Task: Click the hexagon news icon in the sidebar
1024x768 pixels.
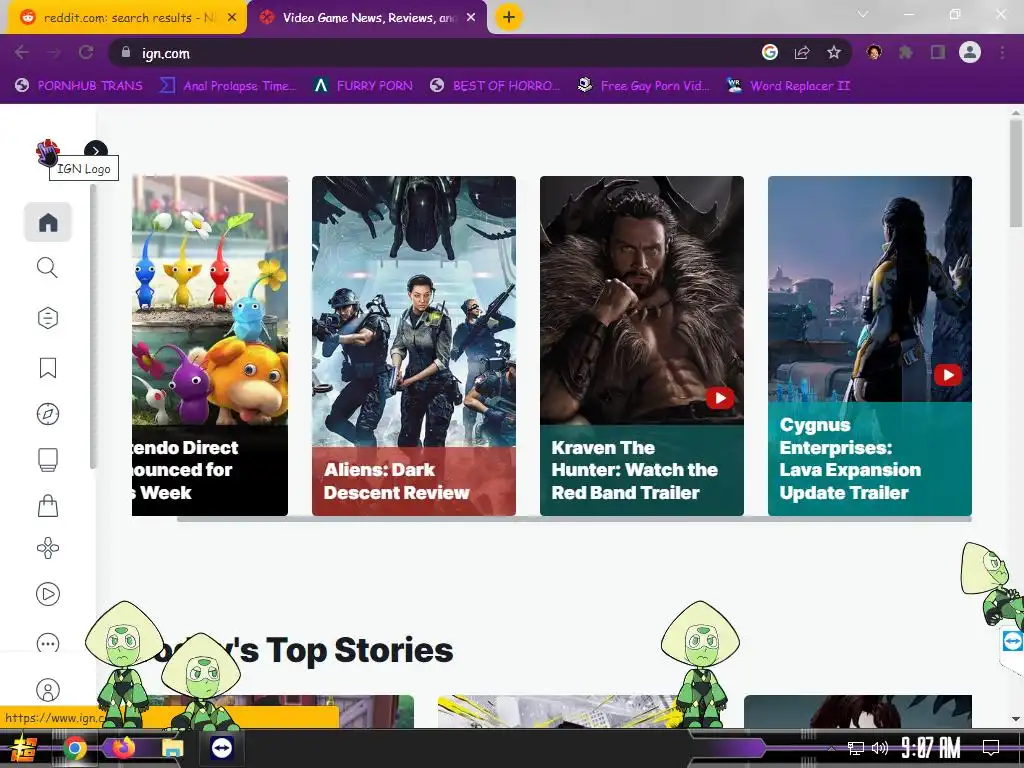Action: (x=48, y=318)
